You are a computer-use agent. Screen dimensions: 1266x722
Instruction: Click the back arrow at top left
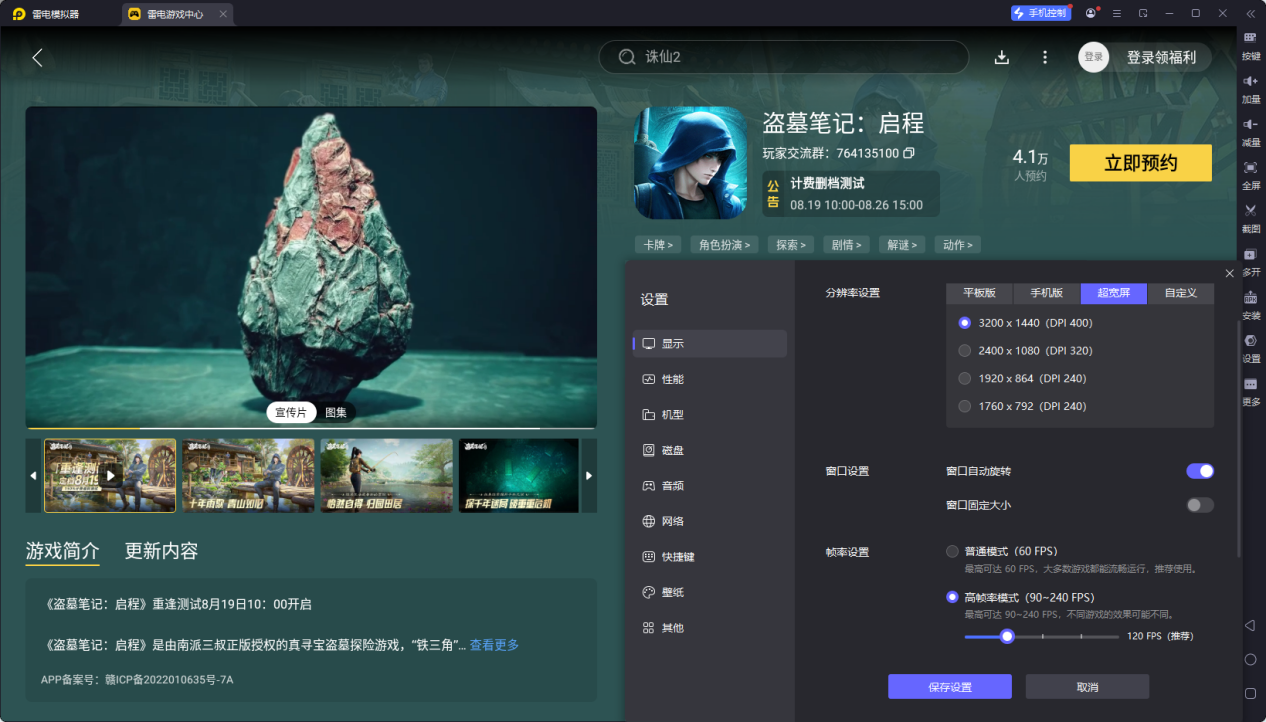click(37, 58)
